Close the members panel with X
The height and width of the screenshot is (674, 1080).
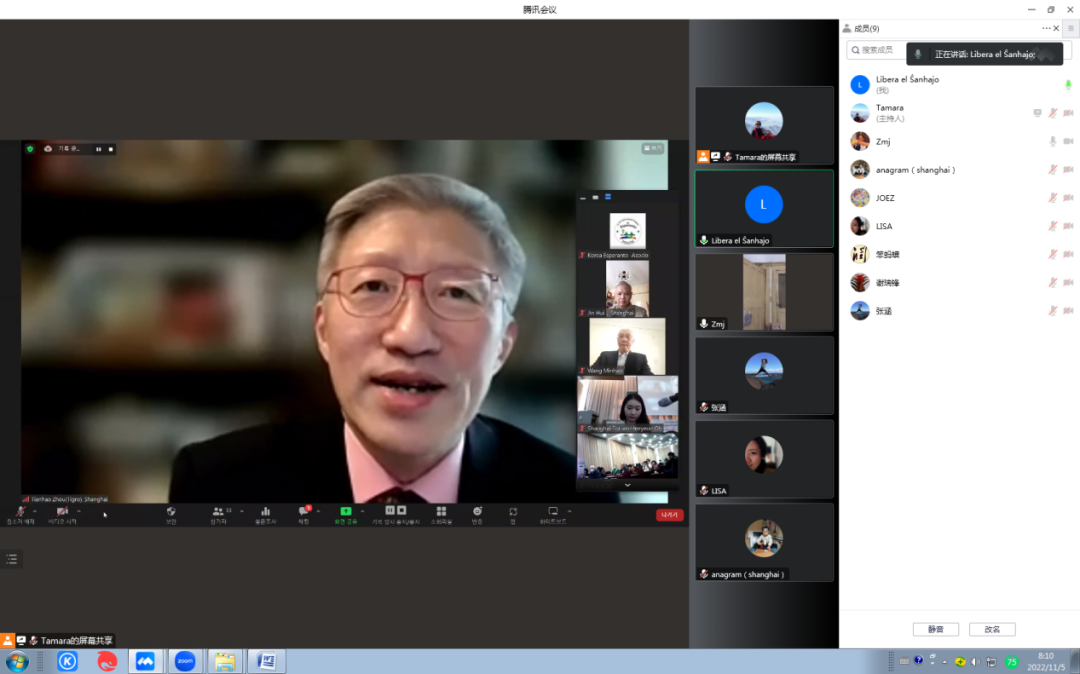[x=1057, y=28]
